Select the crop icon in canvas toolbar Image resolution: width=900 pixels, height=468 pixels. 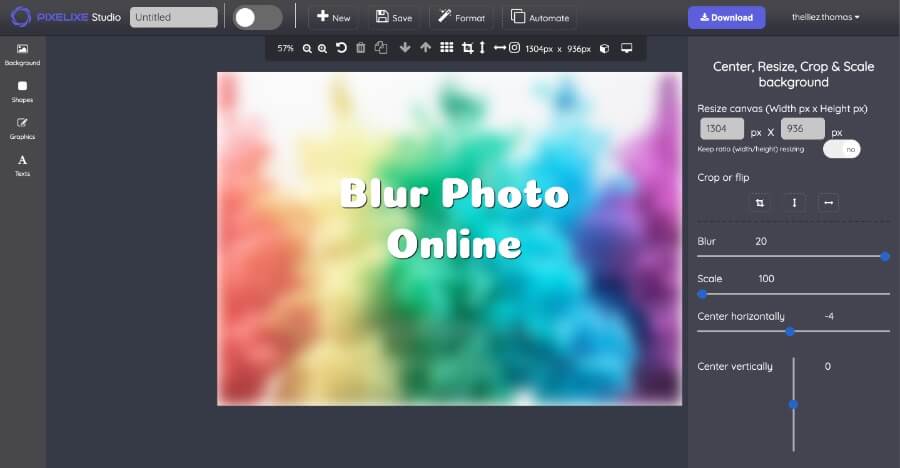(467, 48)
